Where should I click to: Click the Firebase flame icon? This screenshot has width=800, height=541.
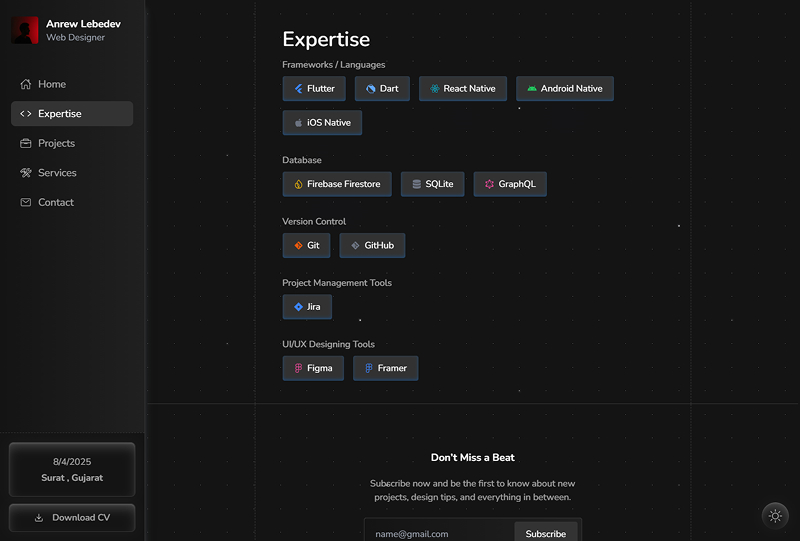298,184
